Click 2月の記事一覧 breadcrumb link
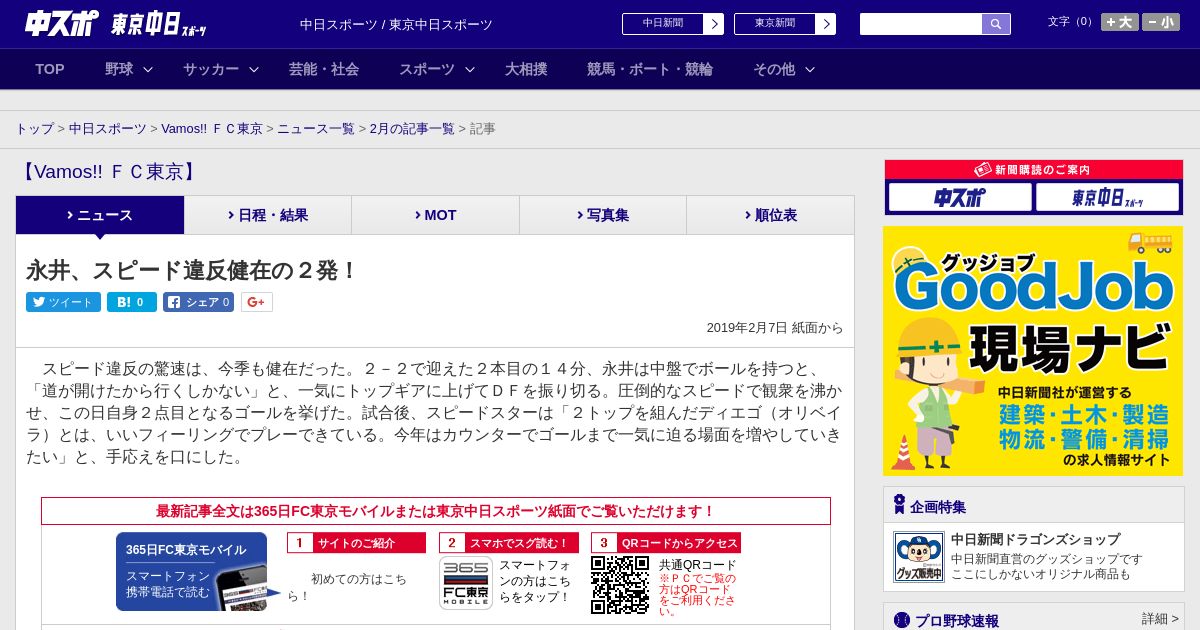Screen dimensions: 1200x630 [x=412, y=129]
